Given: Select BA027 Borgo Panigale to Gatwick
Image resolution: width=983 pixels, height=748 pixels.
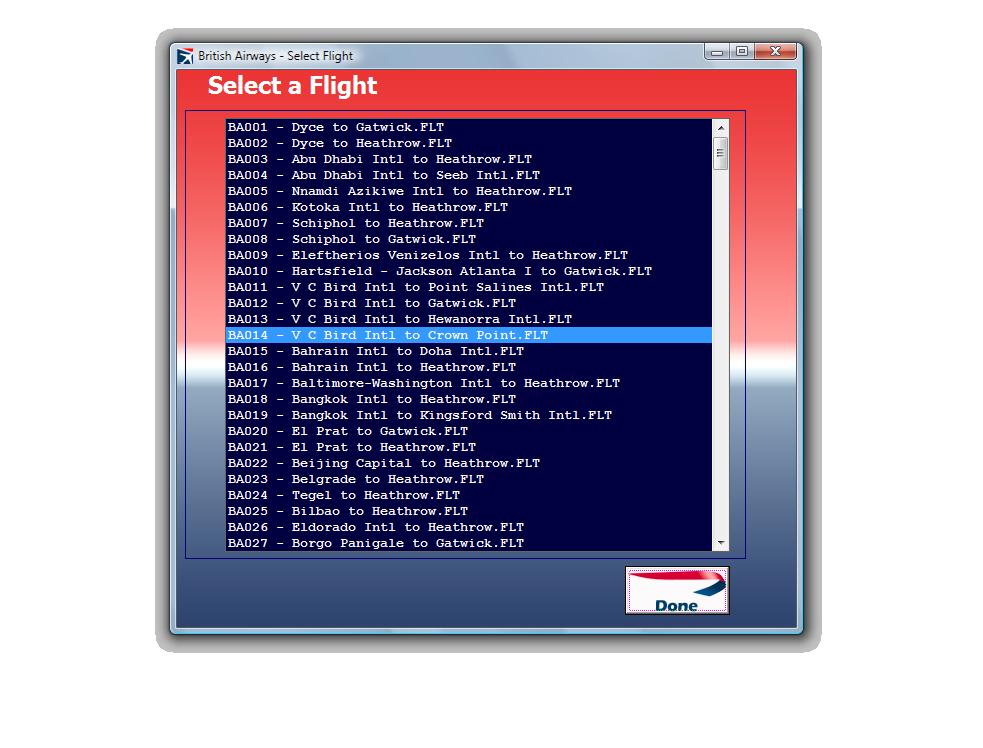Looking at the screenshot, I should click(469, 543).
